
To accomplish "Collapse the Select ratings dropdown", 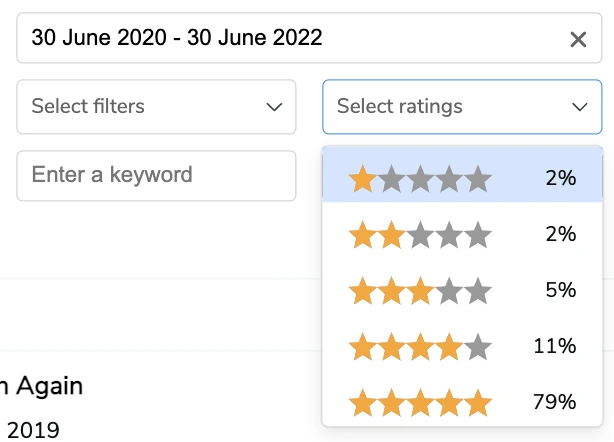I will point(462,106).
